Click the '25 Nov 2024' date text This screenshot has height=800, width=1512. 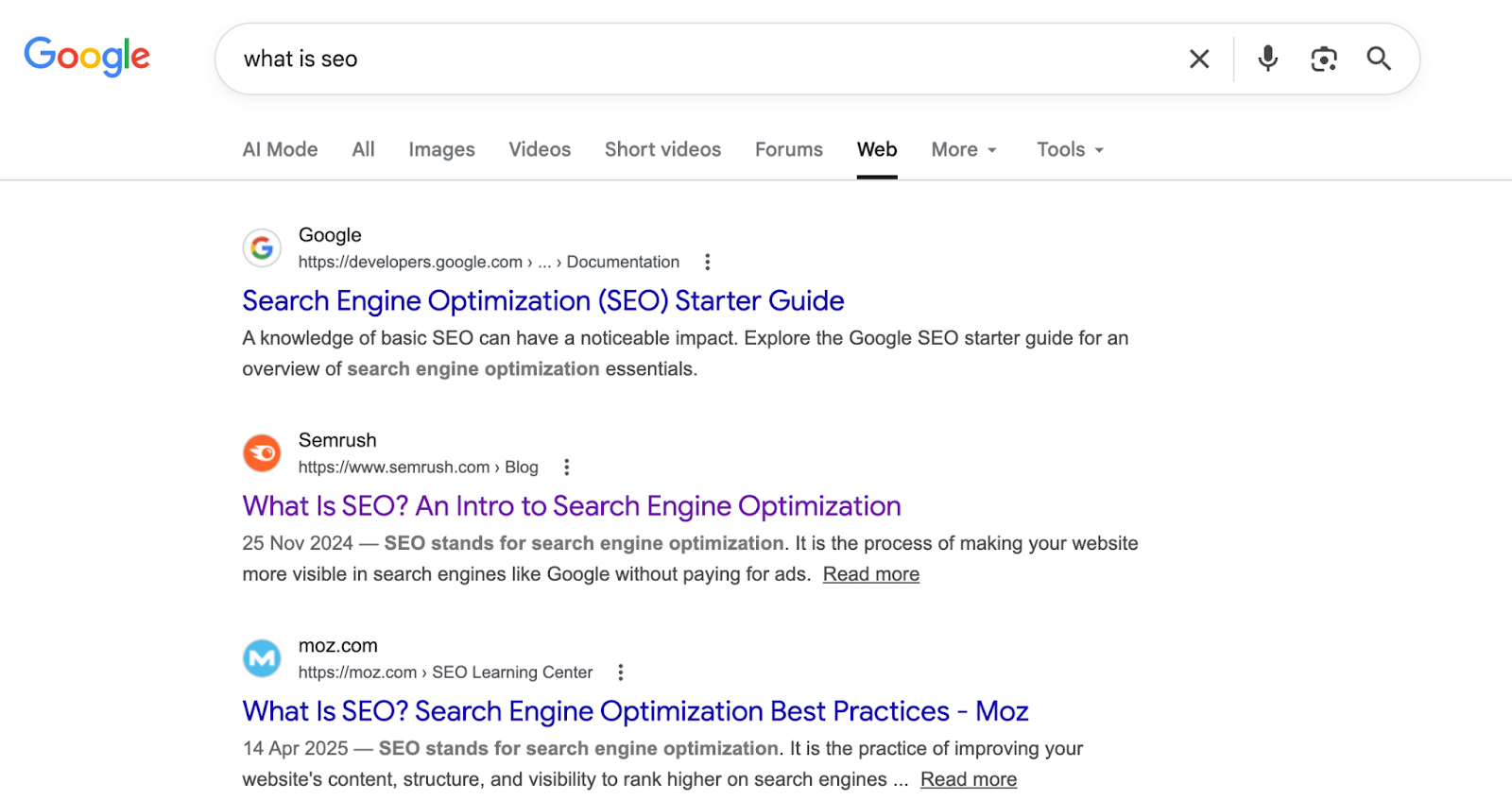pyautogui.click(x=297, y=543)
